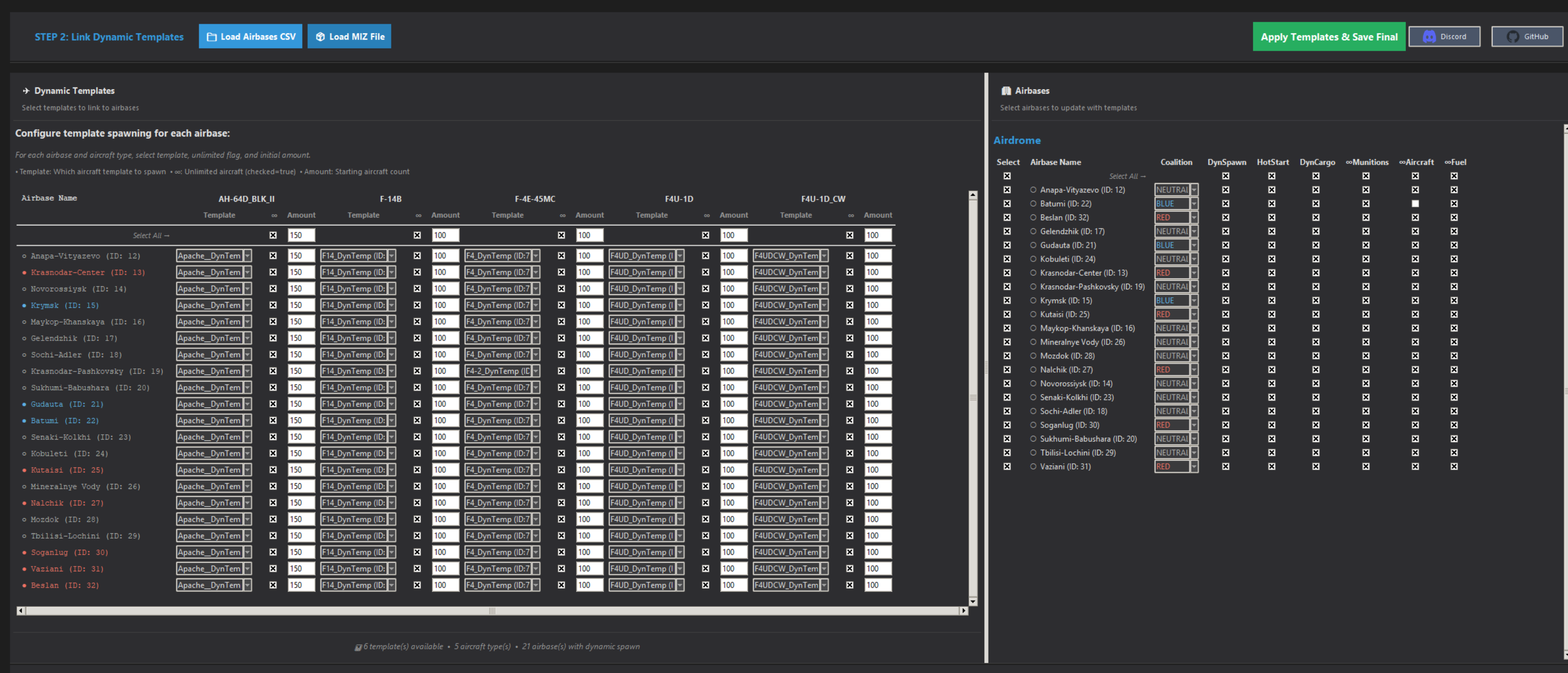Click Apply Templates & Save Final

coord(1329,36)
